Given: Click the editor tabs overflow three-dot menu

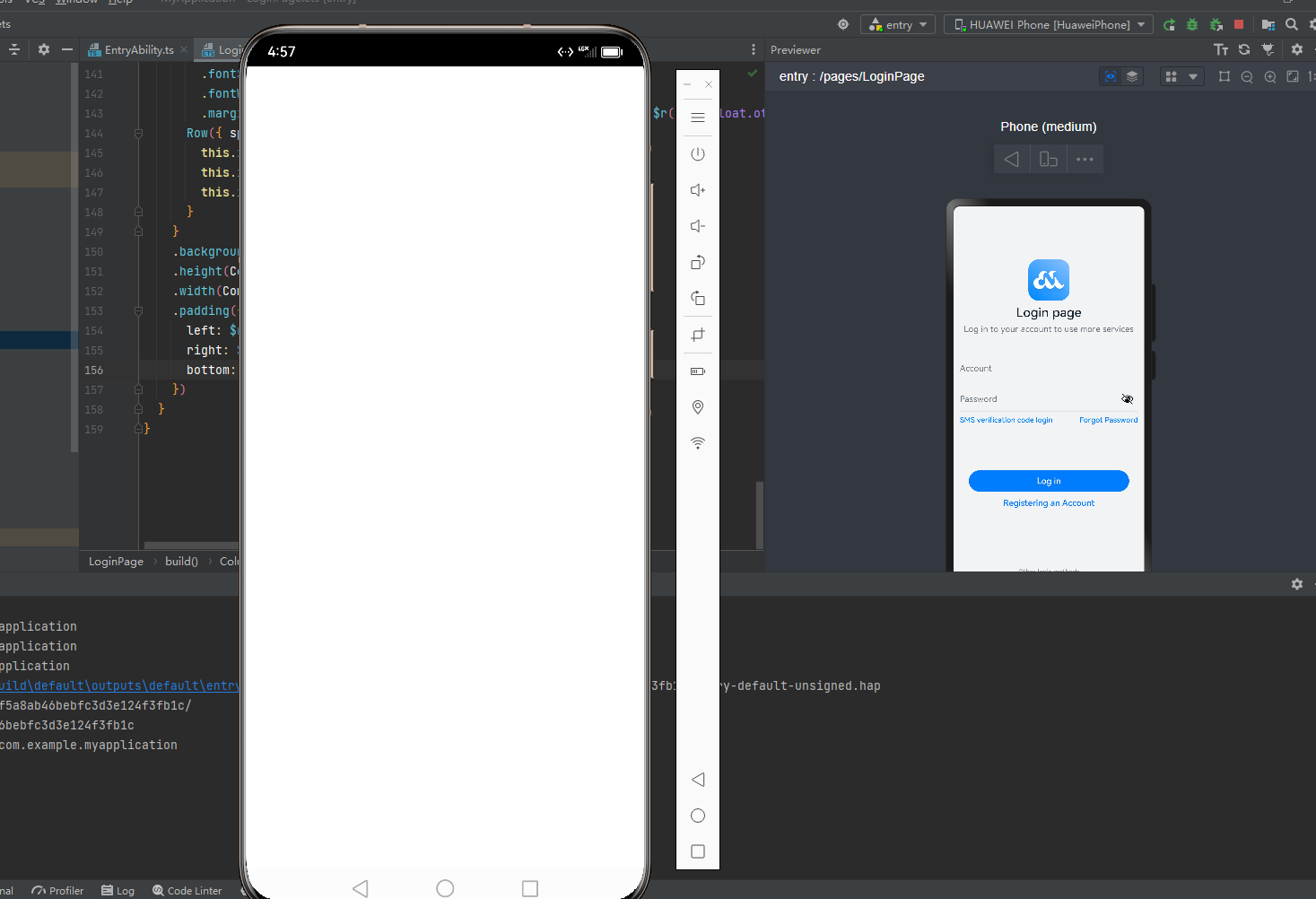Looking at the screenshot, I should click(754, 50).
